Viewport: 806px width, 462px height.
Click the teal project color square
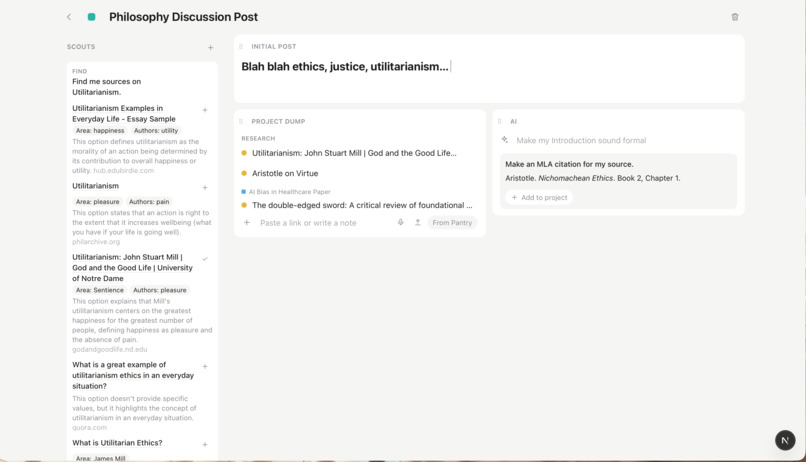[91, 17]
